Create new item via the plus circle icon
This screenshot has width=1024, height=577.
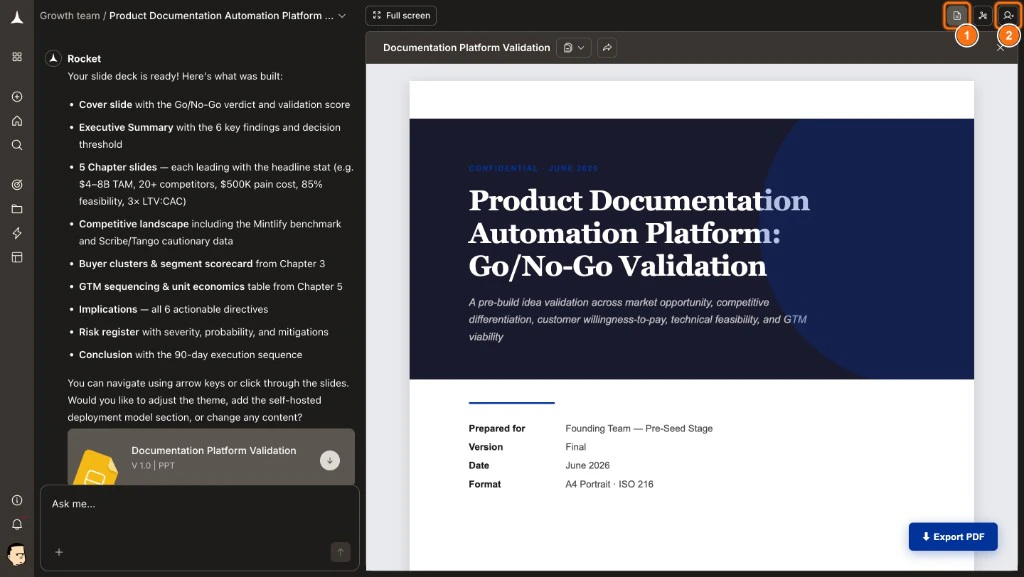pos(16,96)
